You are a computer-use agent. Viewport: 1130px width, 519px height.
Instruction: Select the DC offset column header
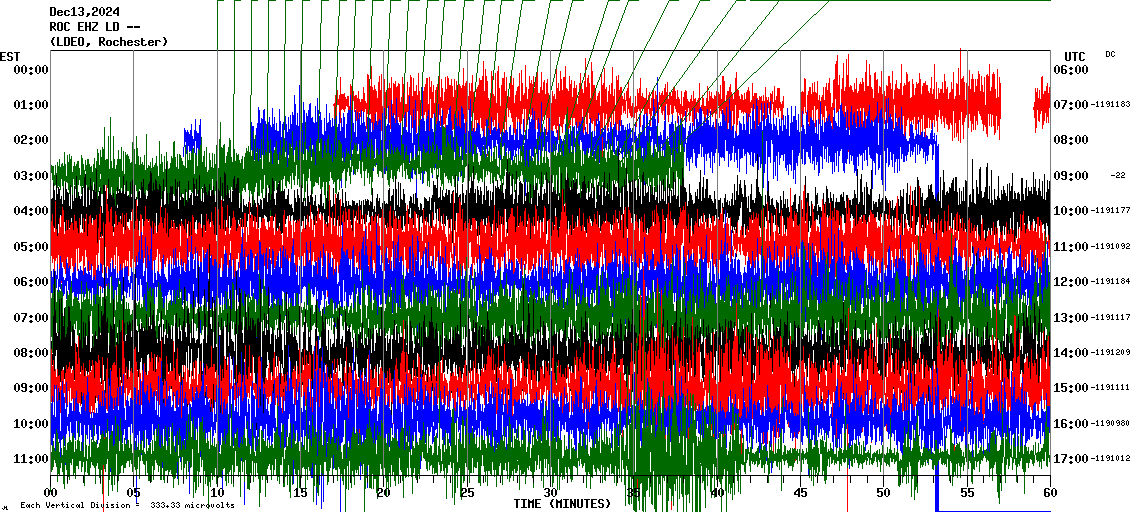tap(1110, 54)
